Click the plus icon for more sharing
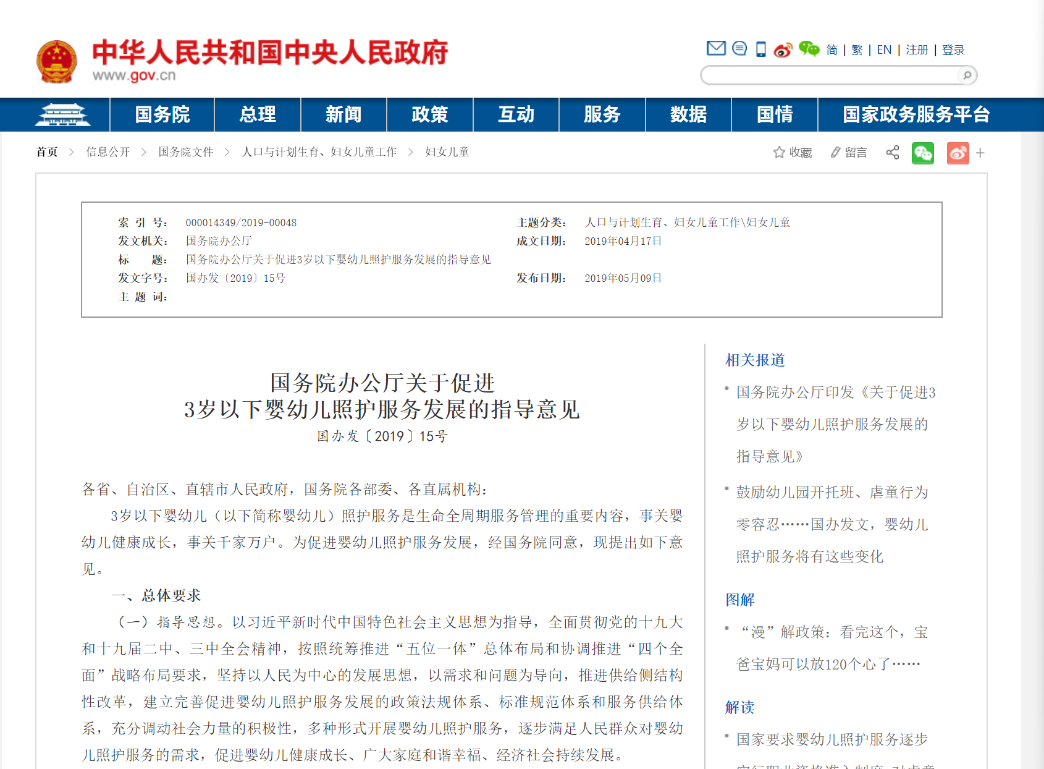 [980, 153]
